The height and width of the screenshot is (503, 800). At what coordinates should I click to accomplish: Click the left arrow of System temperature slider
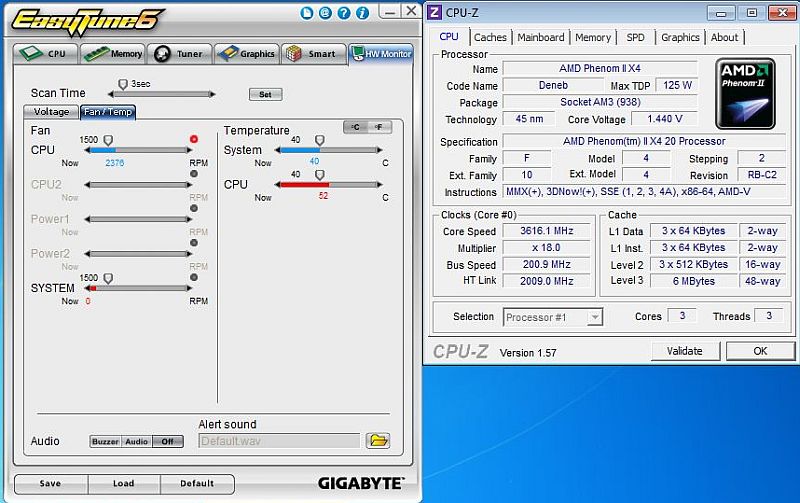277,150
